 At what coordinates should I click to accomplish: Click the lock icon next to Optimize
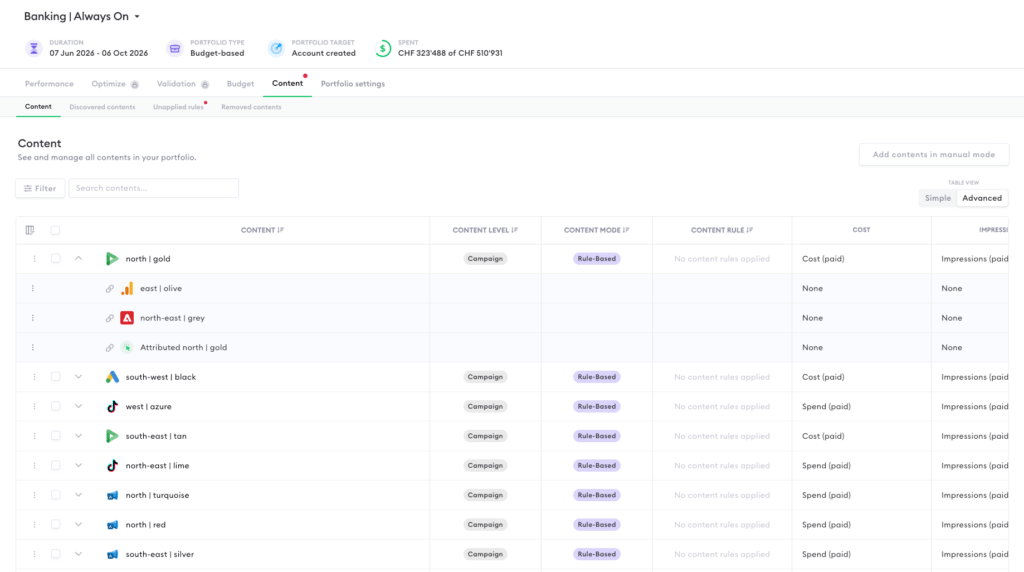pos(135,84)
